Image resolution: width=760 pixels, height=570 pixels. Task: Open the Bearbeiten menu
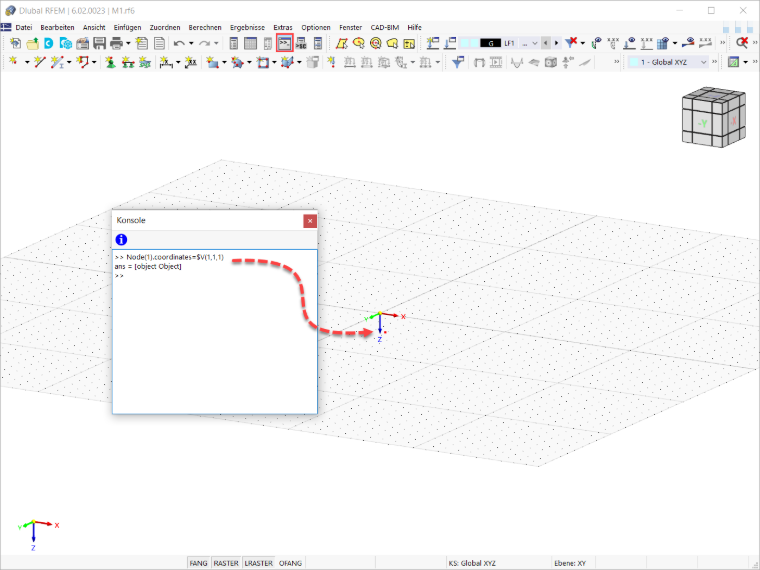point(57,28)
